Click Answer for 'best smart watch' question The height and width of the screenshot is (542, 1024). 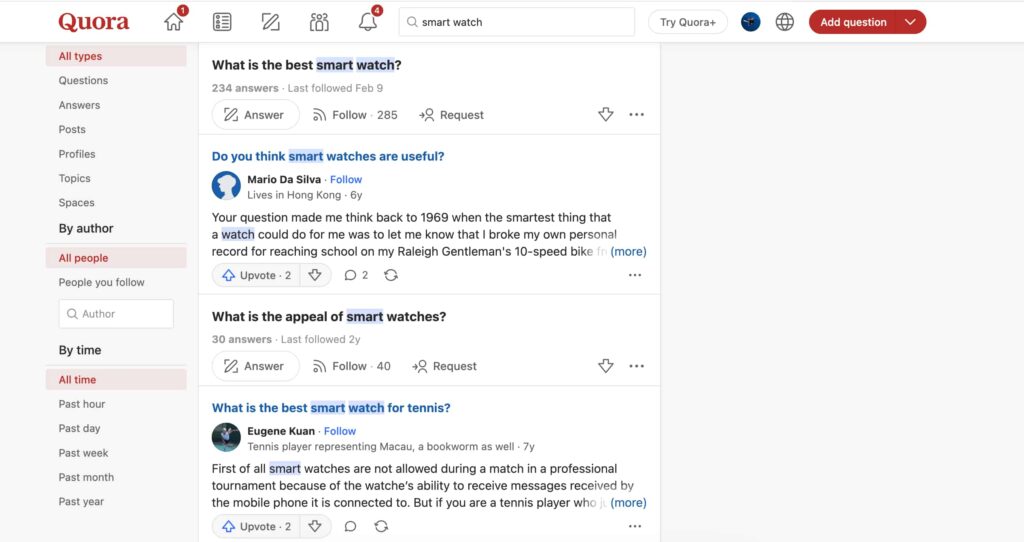(255, 114)
